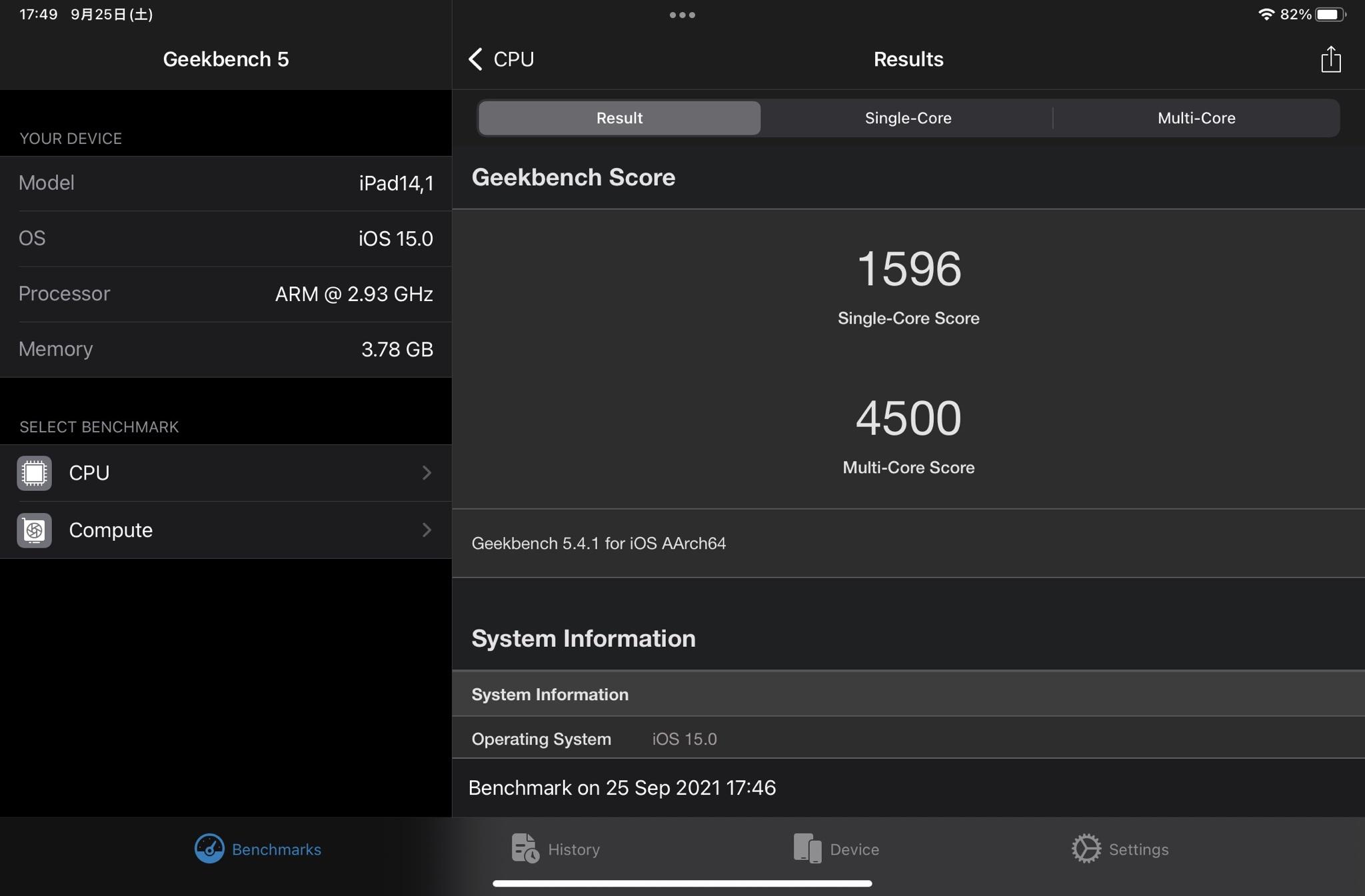Tap the Geekbench Score heading

[573, 177]
